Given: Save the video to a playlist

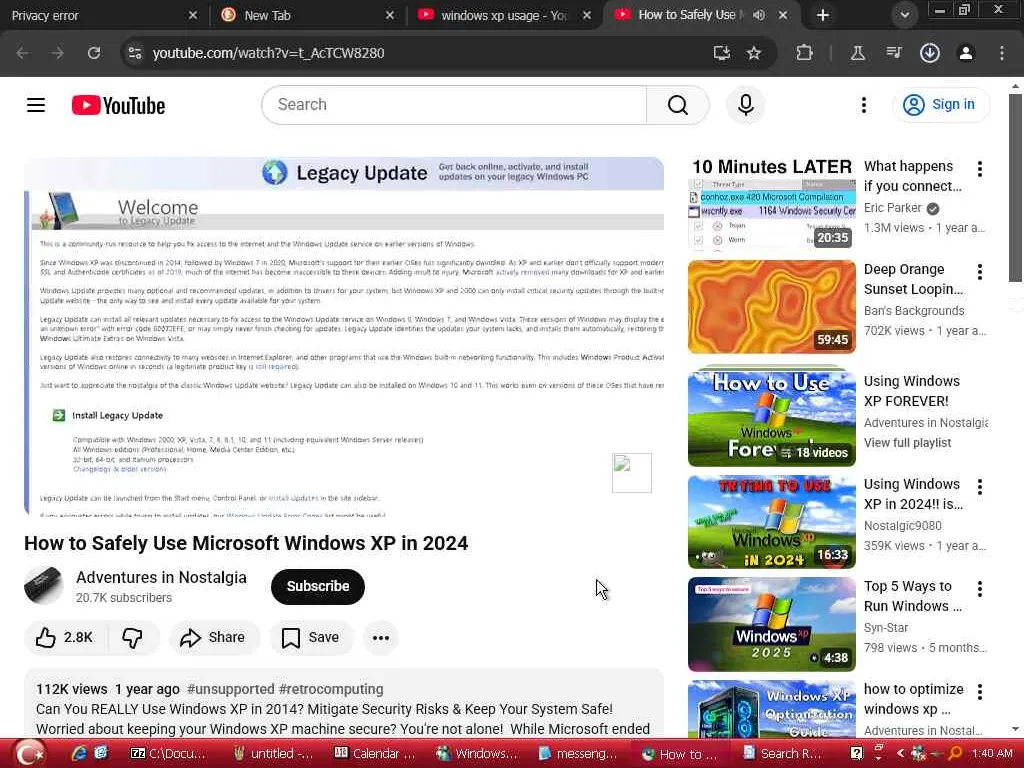Looking at the screenshot, I should 311,637.
